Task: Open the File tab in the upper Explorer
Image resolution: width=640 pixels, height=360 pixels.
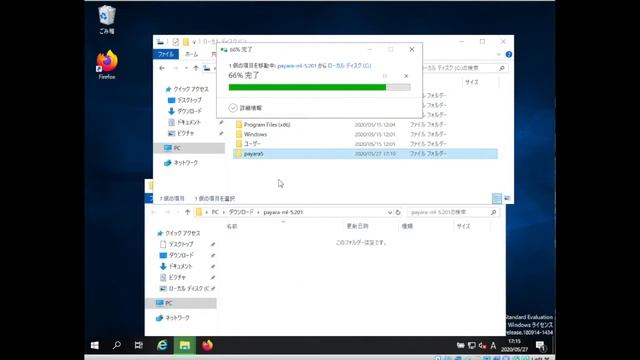Action: [x=166, y=54]
